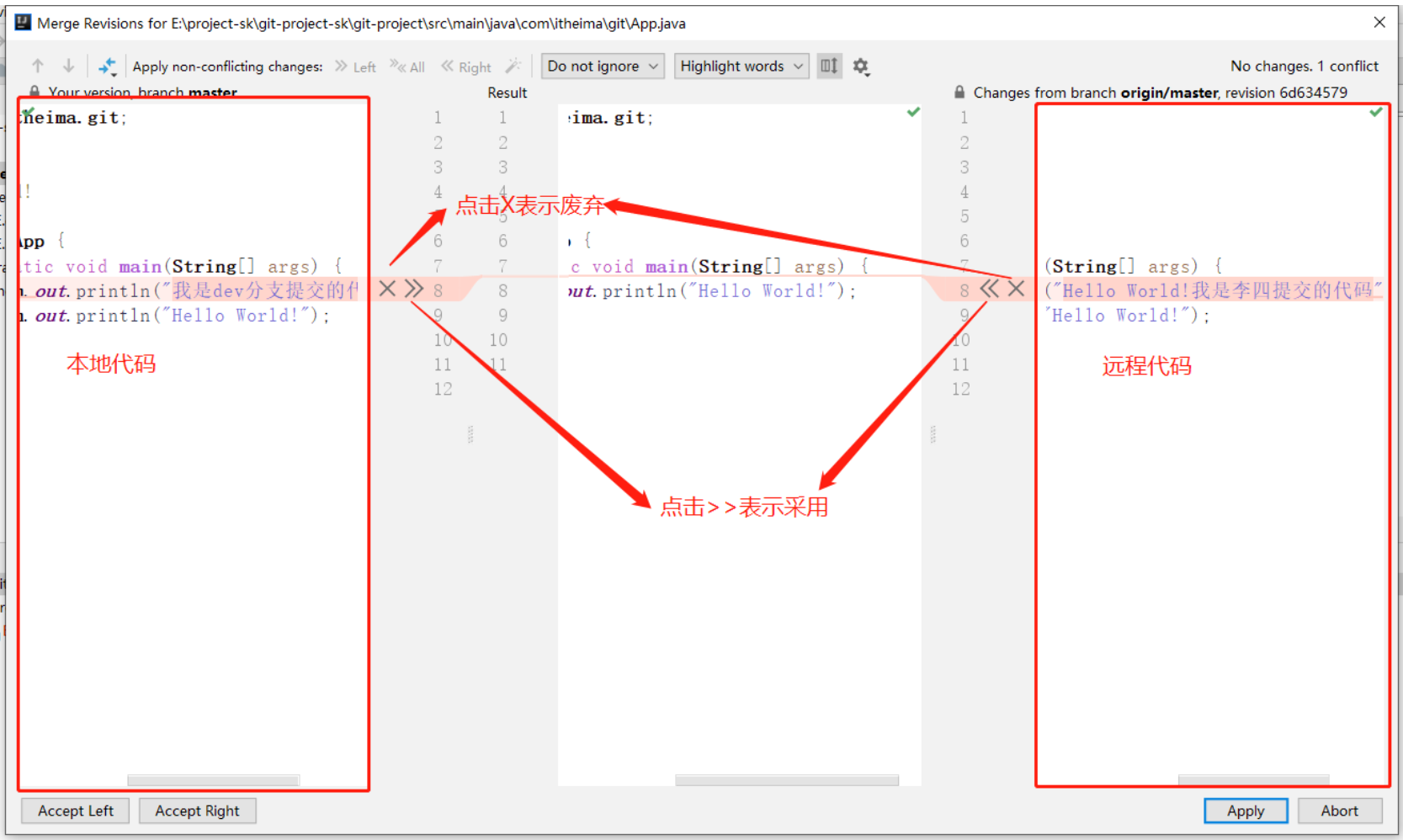Go to previous difference with up arrow
Image resolution: width=1403 pixels, height=840 pixels.
(x=38, y=66)
